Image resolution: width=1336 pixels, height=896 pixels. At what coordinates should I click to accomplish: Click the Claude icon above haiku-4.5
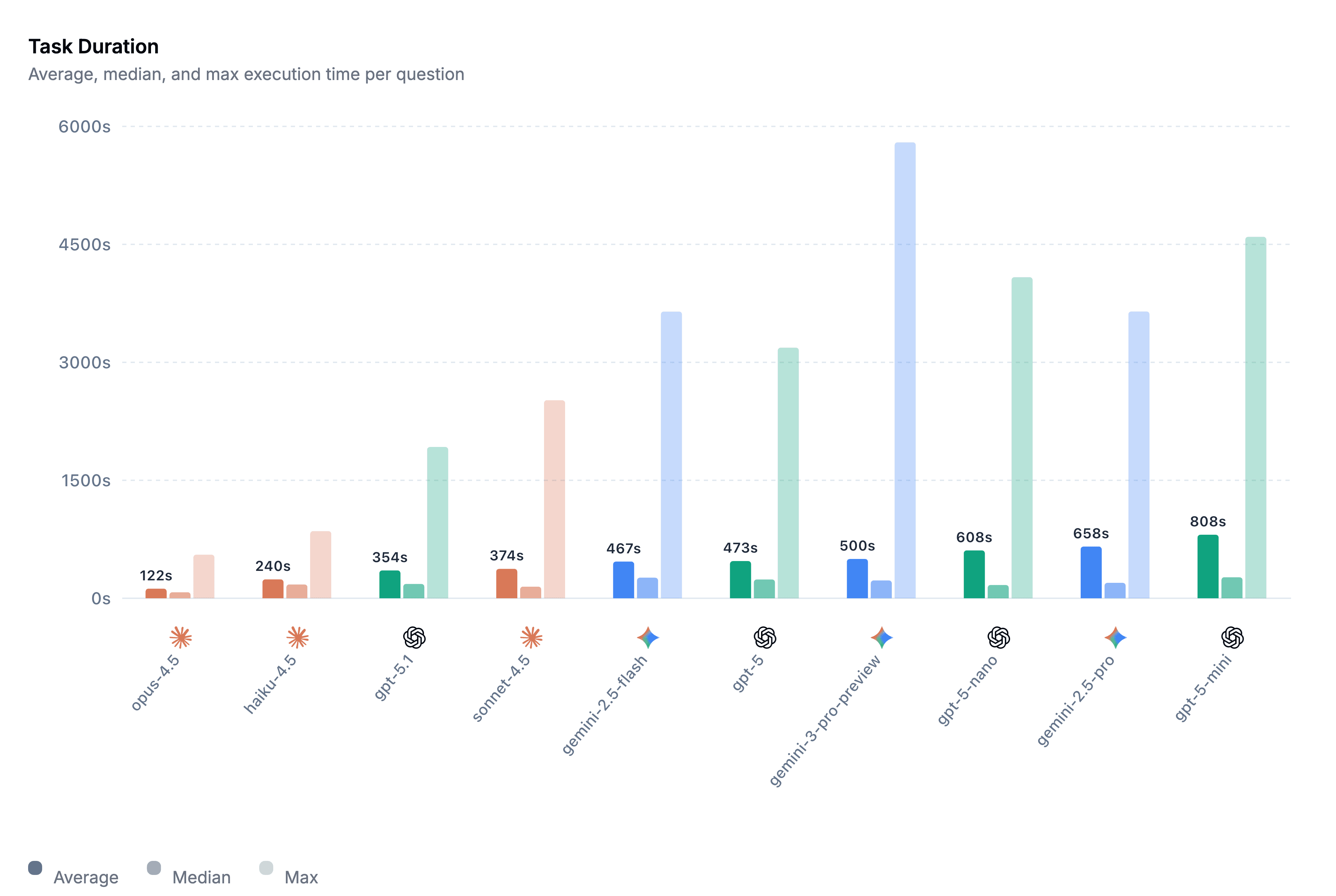(x=297, y=637)
